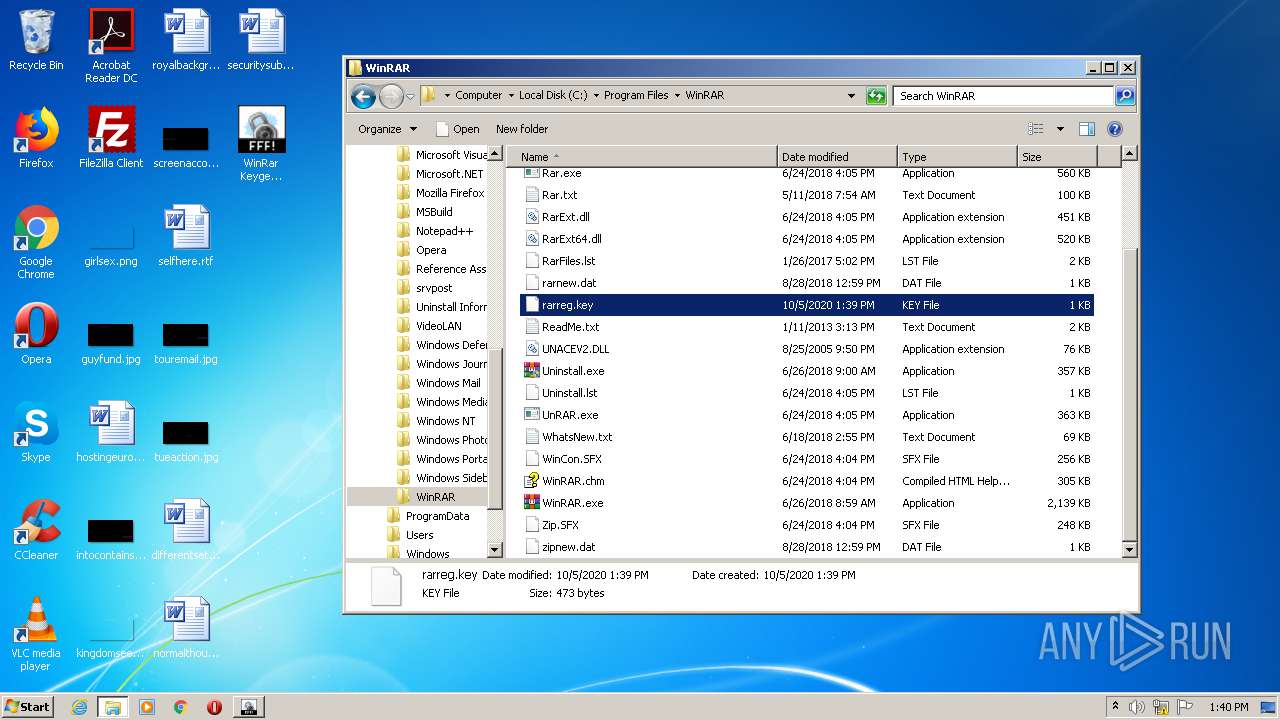Expand the address bar history dropdown

pyautogui.click(x=851, y=96)
